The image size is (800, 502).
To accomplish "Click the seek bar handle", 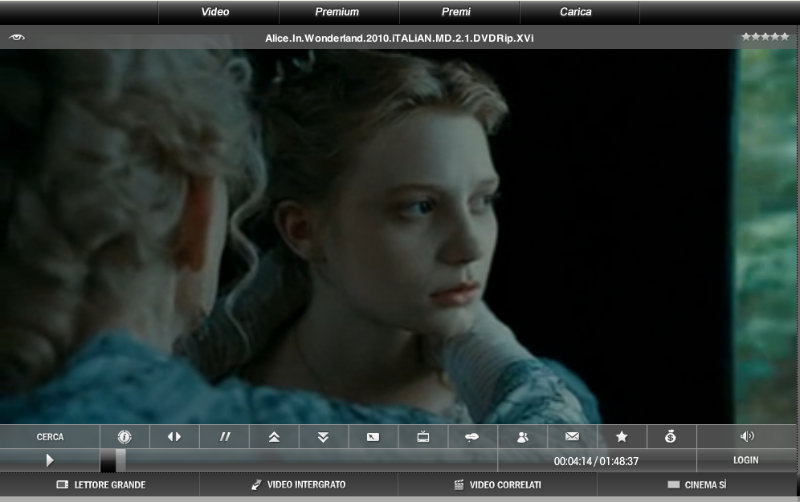I will click(x=120, y=461).
